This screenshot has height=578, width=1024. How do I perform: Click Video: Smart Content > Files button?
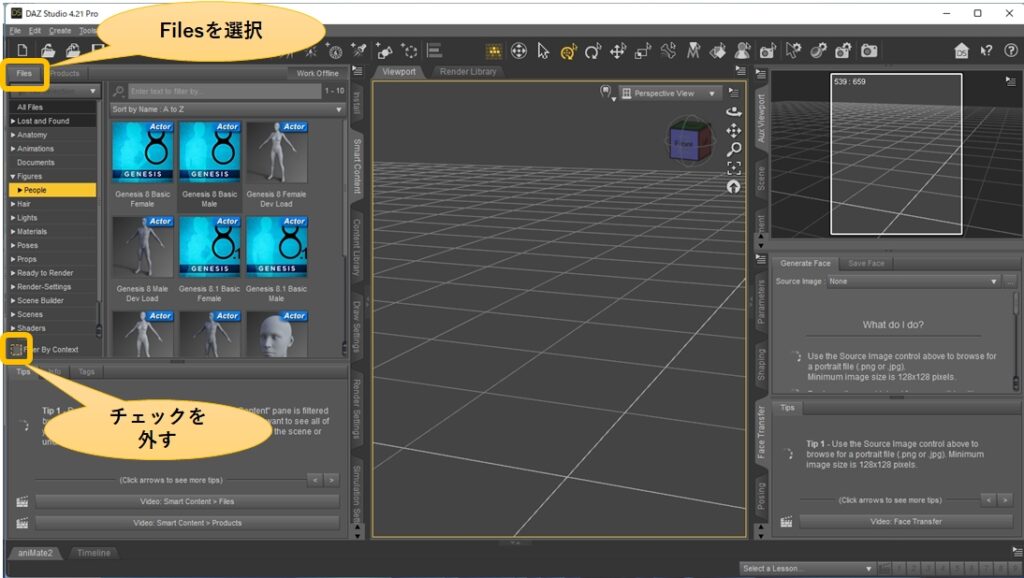point(187,501)
